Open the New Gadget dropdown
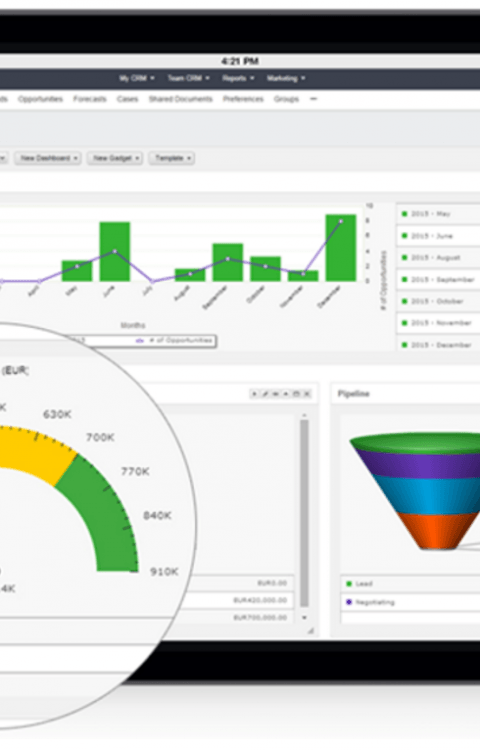Image resolution: width=480 pixels, height=750 pixels. tap(115, 158)
